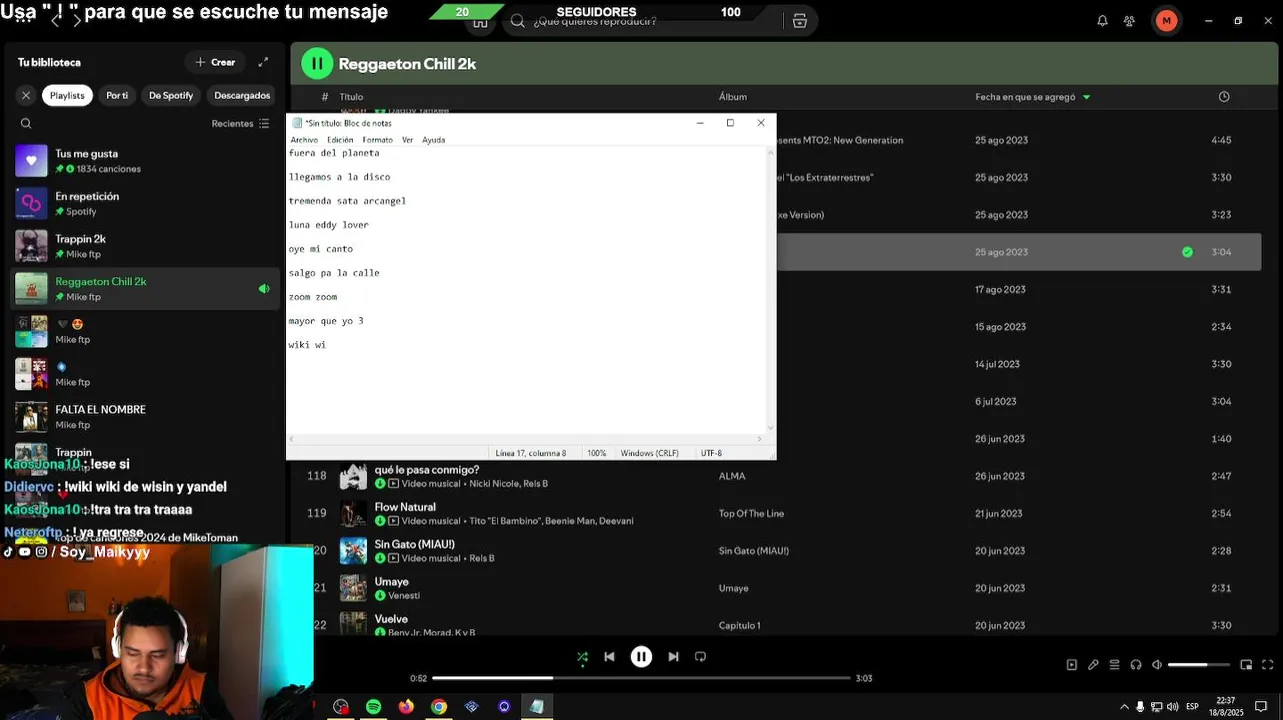Open album link Top Of The Line

pos(751,514)
